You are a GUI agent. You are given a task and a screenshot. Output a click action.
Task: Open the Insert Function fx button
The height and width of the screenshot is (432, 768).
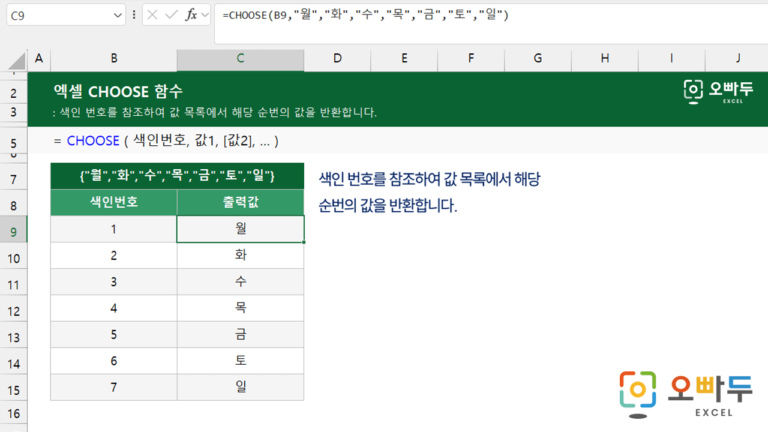coord(191,15)
